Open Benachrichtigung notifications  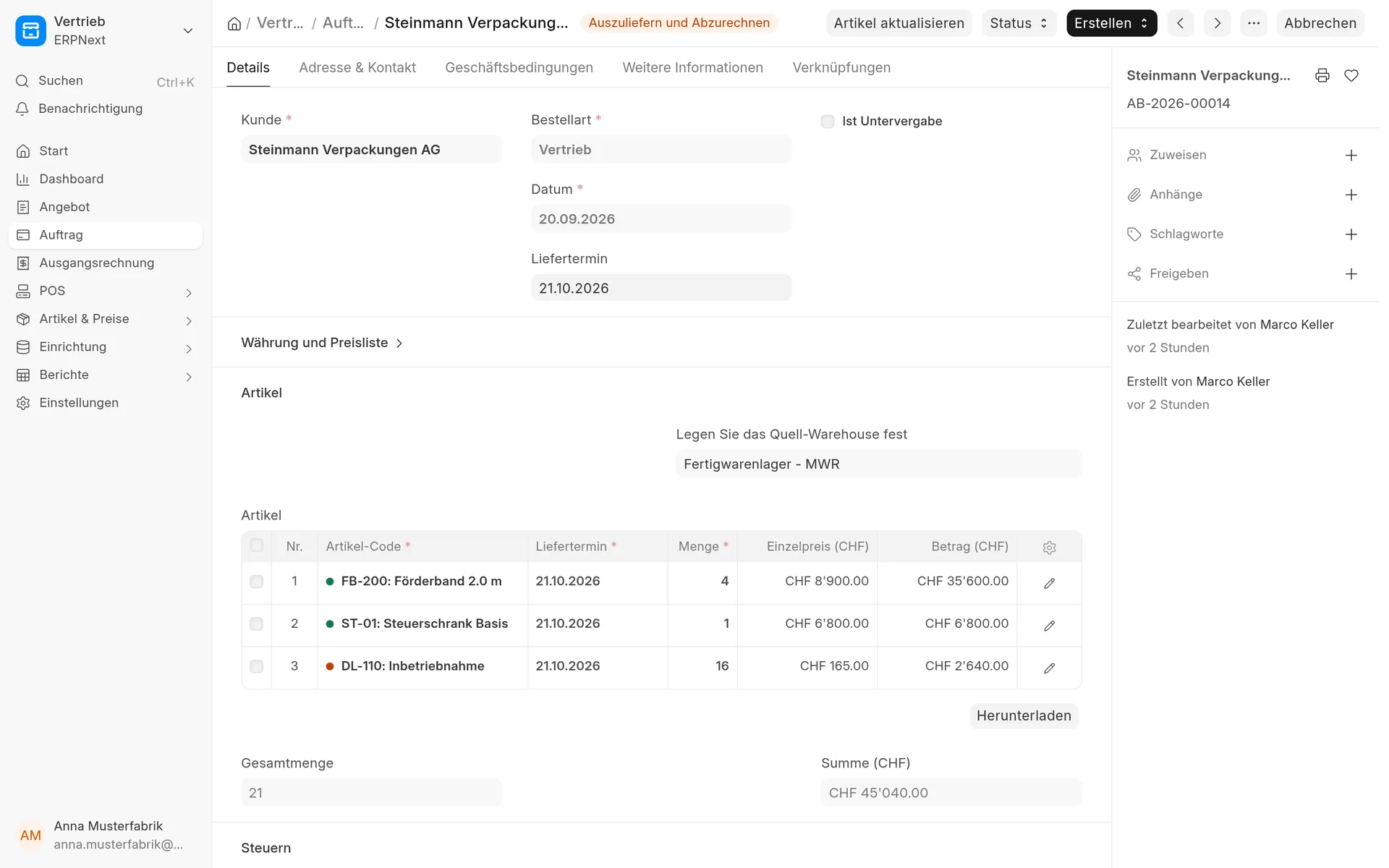coord(106,109)
